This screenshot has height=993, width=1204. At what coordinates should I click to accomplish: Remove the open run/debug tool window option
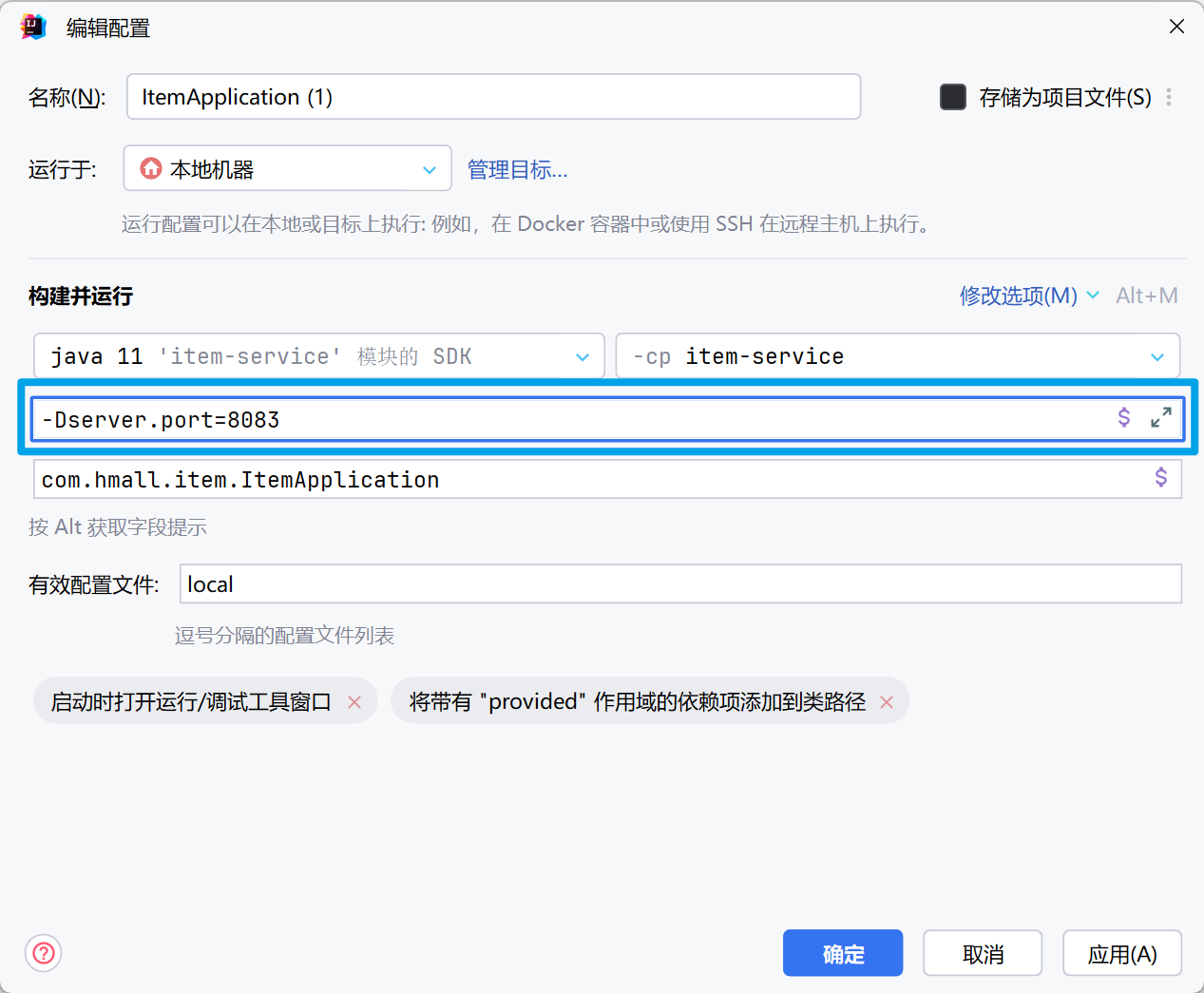[x=354, y=702]
